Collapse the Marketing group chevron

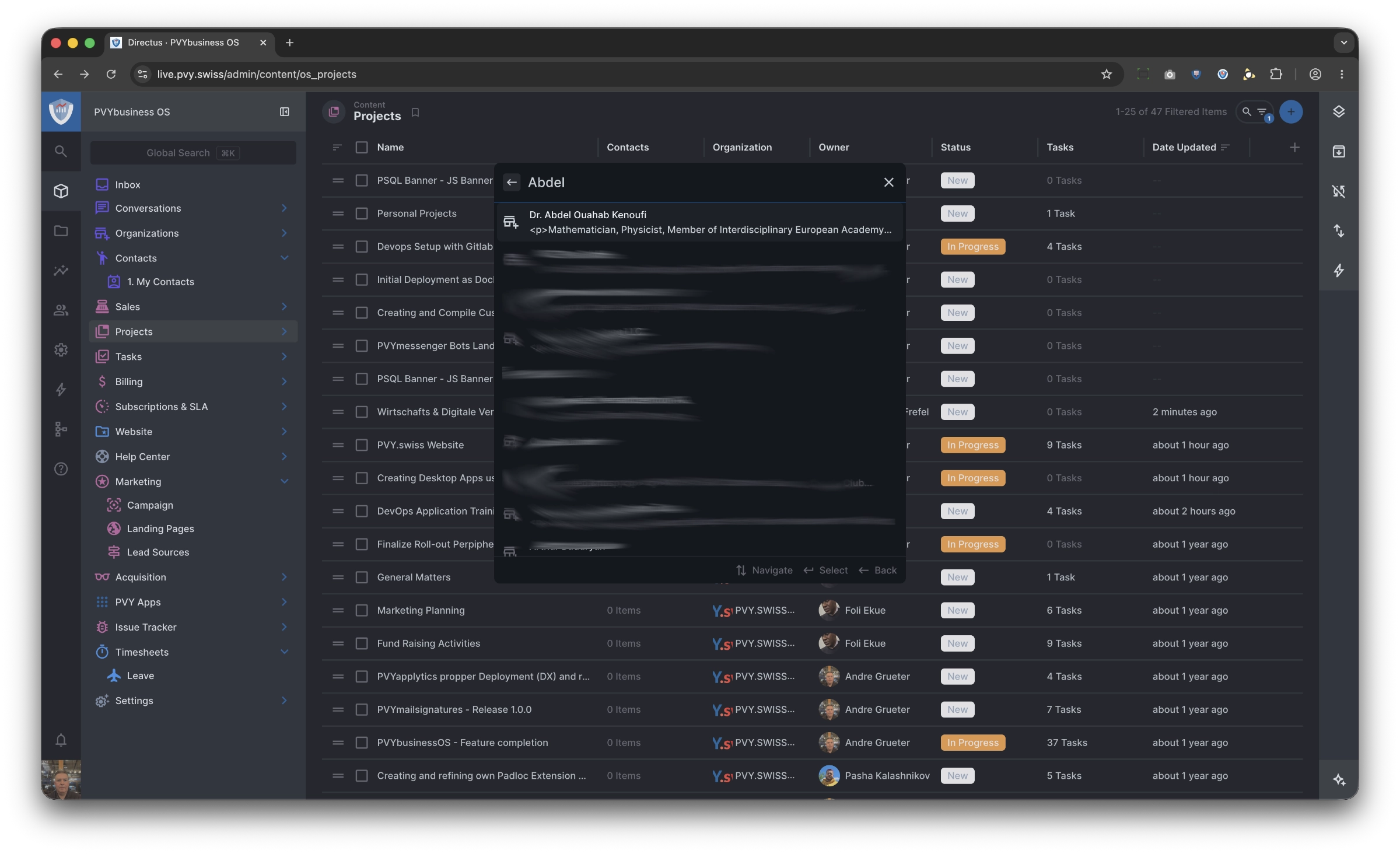(284, 481)
